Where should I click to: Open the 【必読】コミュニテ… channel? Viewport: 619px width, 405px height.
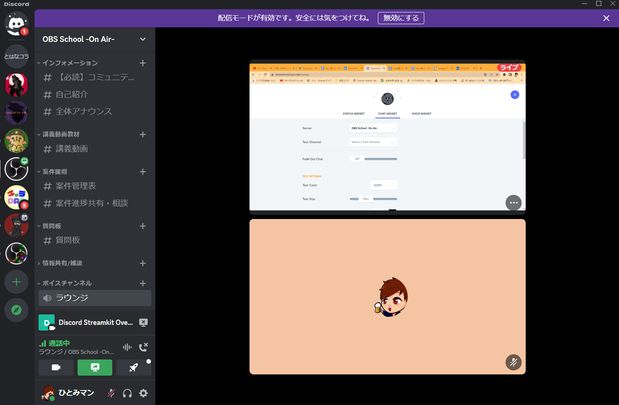tap(94, 77)
